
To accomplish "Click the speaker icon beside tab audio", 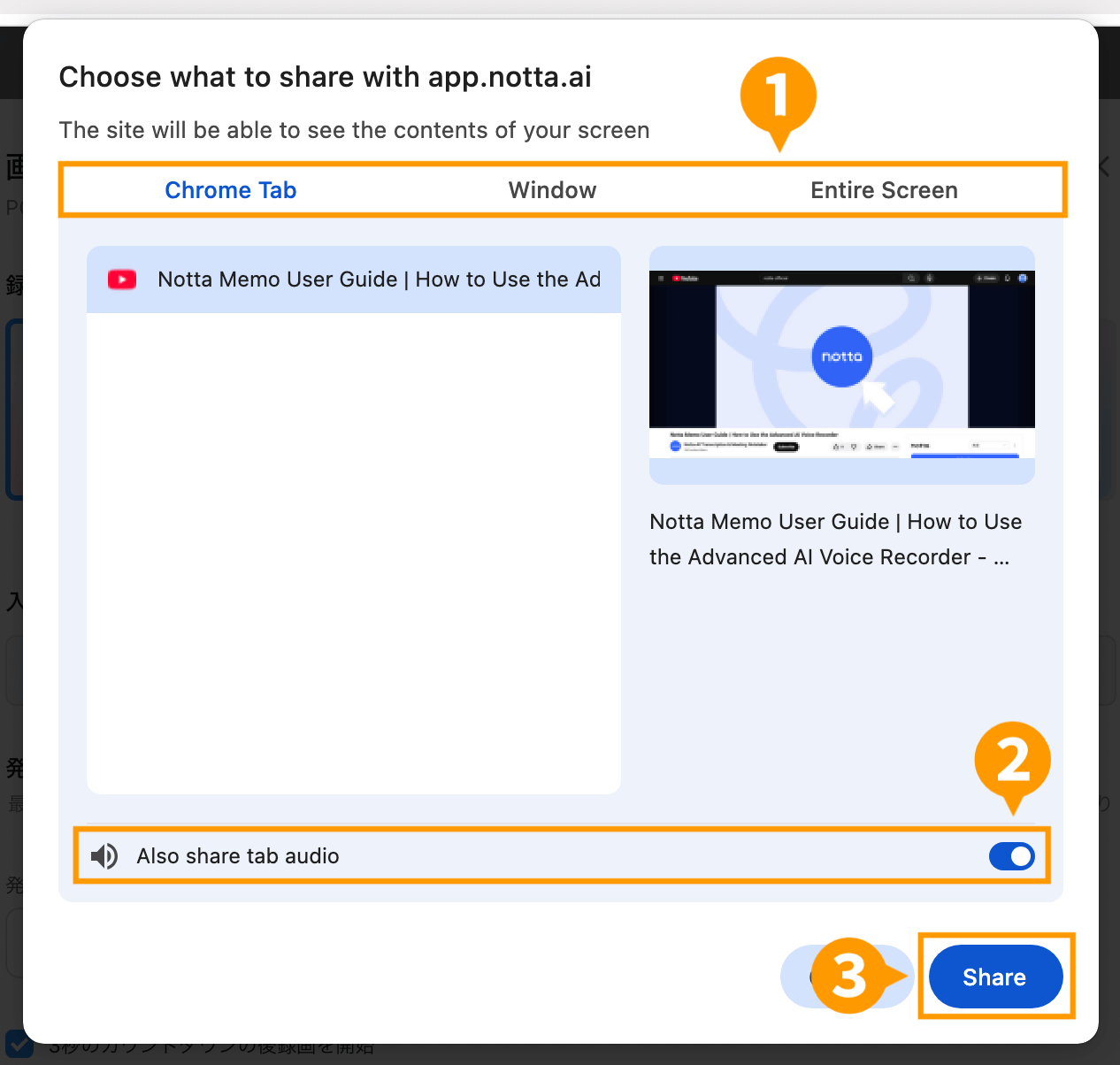I will tap(104, 856).
